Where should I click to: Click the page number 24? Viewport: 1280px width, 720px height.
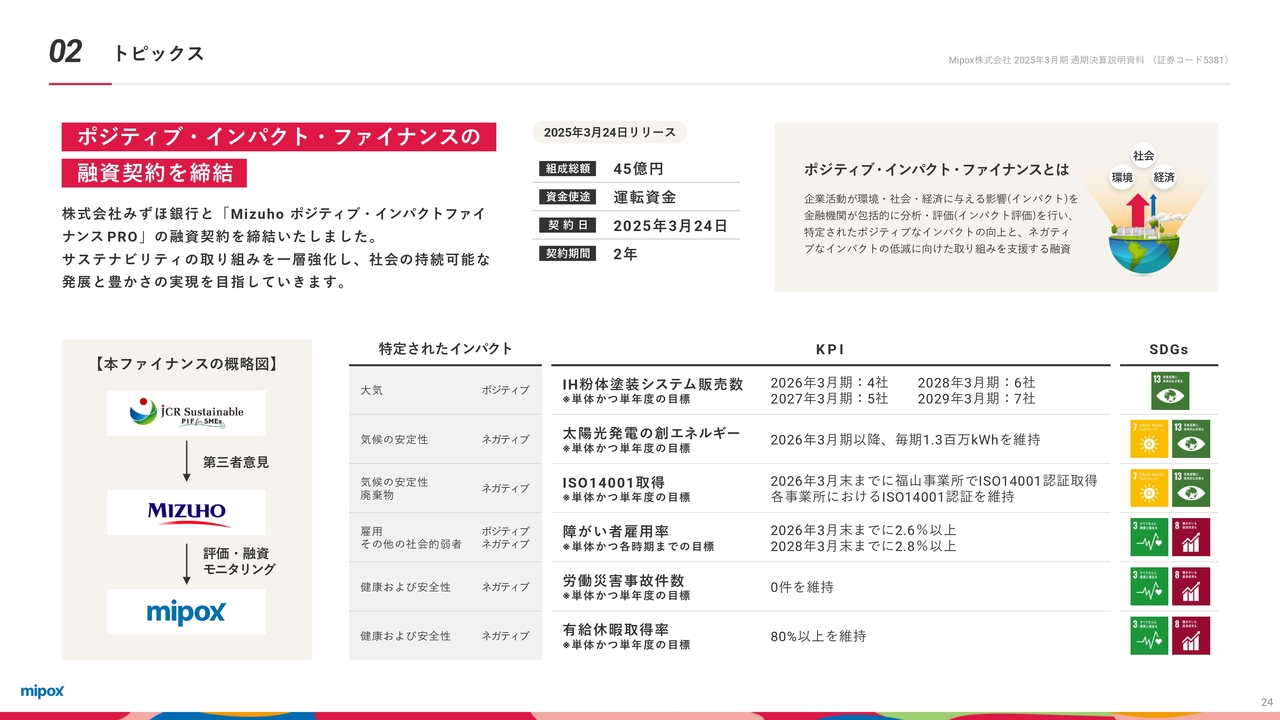coord(1266,701)
